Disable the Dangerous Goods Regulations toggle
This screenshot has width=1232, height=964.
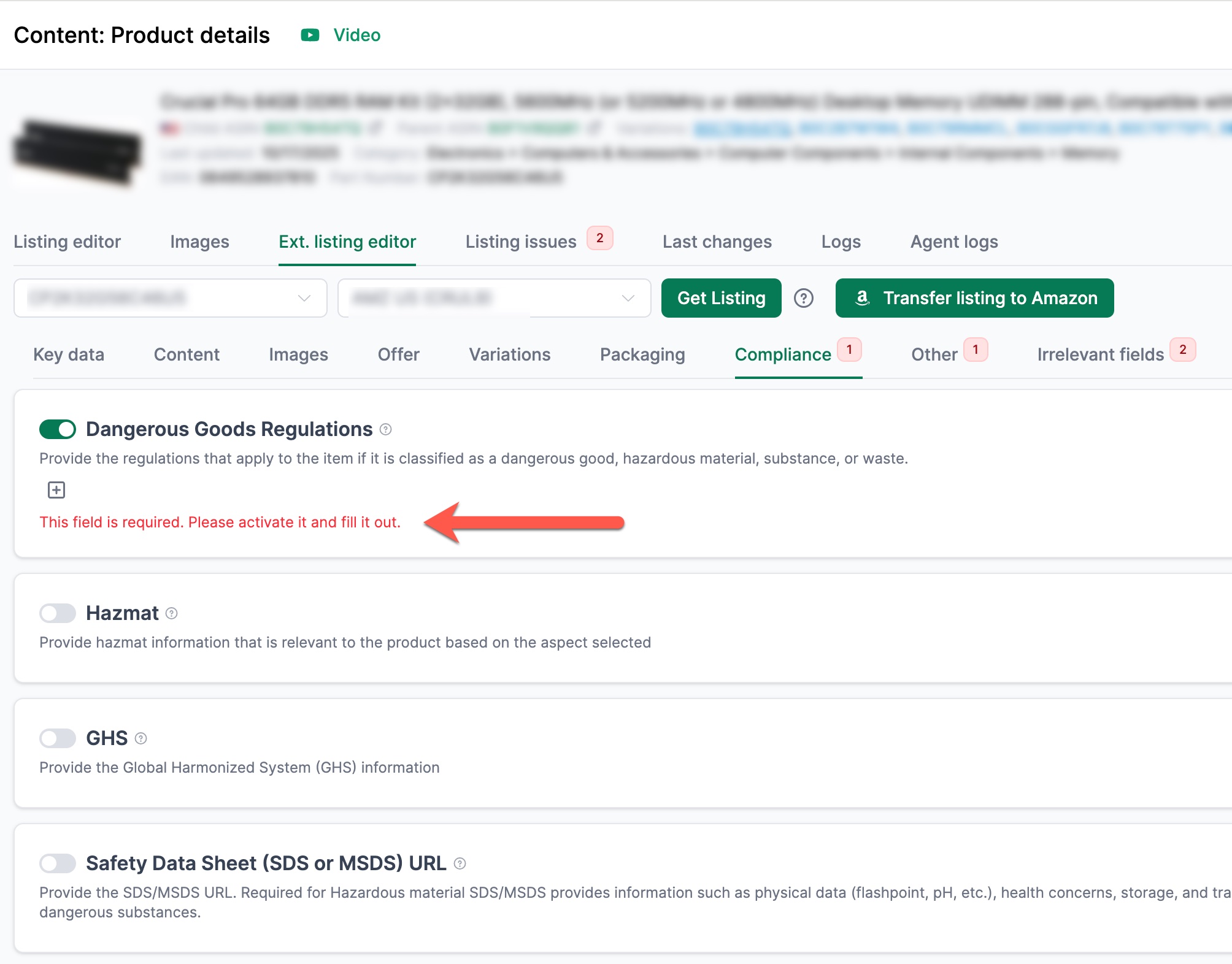pyautogui.click(x=58, y=429)
